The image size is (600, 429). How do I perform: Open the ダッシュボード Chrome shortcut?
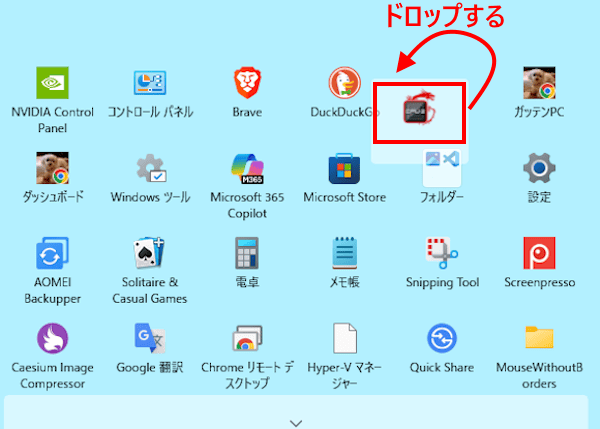(x=52, y=168)
